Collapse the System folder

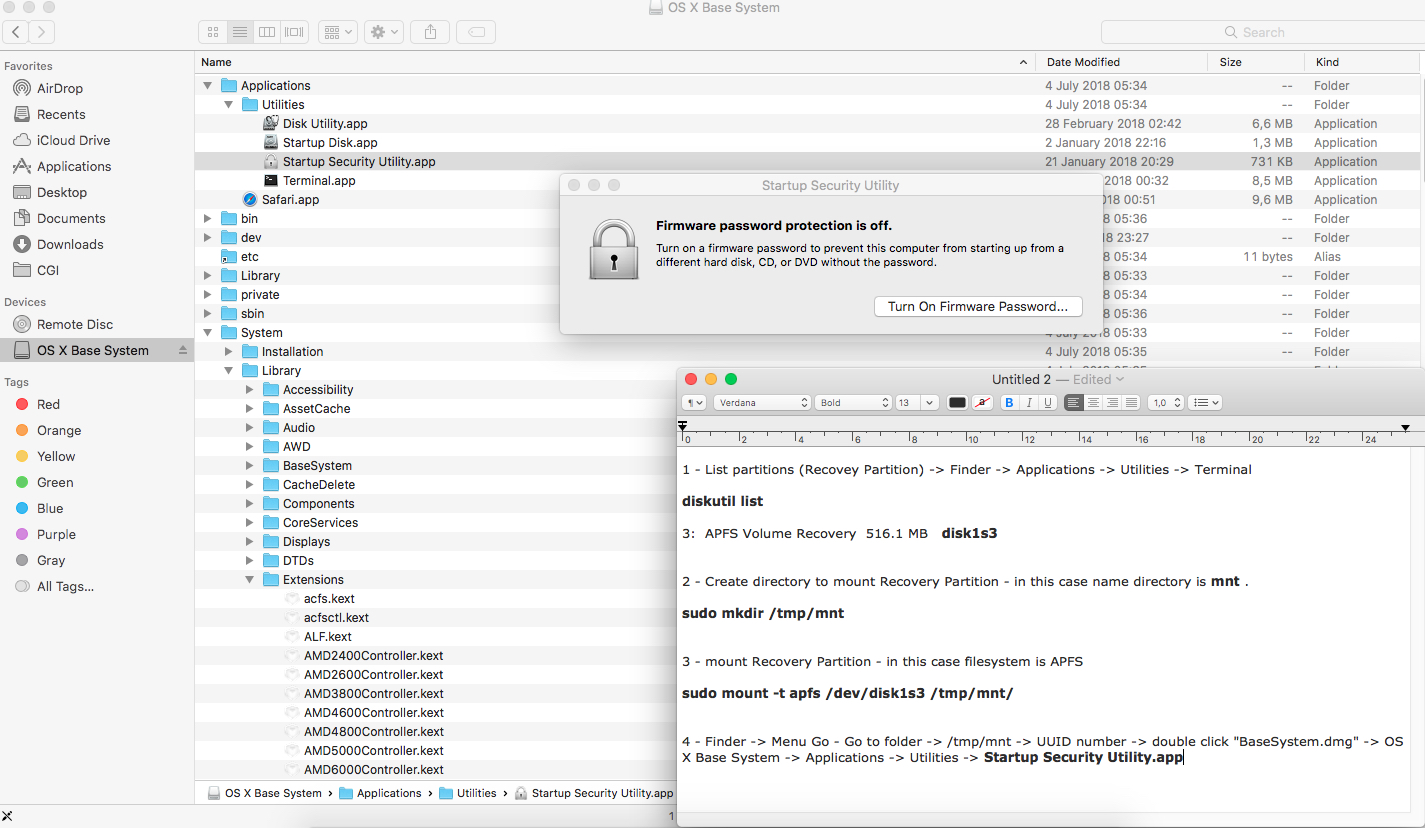[207, 333]
